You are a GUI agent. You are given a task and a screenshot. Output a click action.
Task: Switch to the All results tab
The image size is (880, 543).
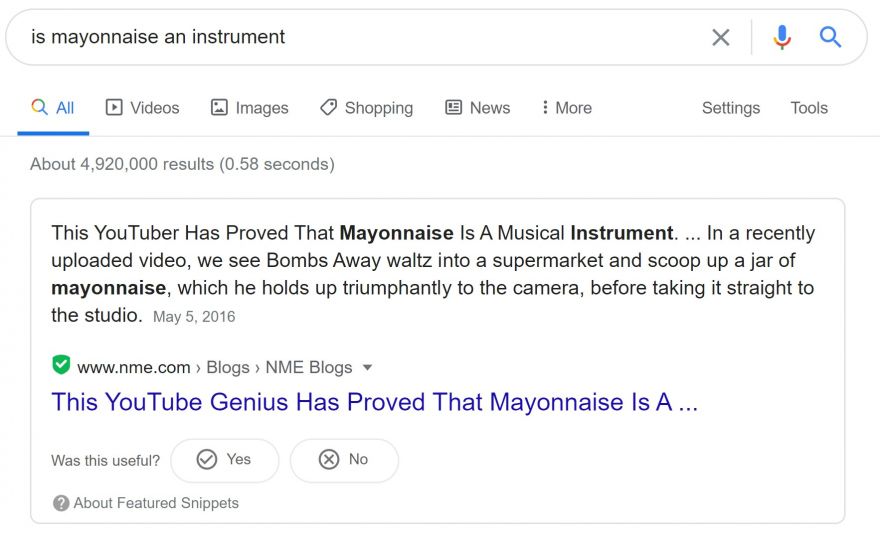point(53,108)
